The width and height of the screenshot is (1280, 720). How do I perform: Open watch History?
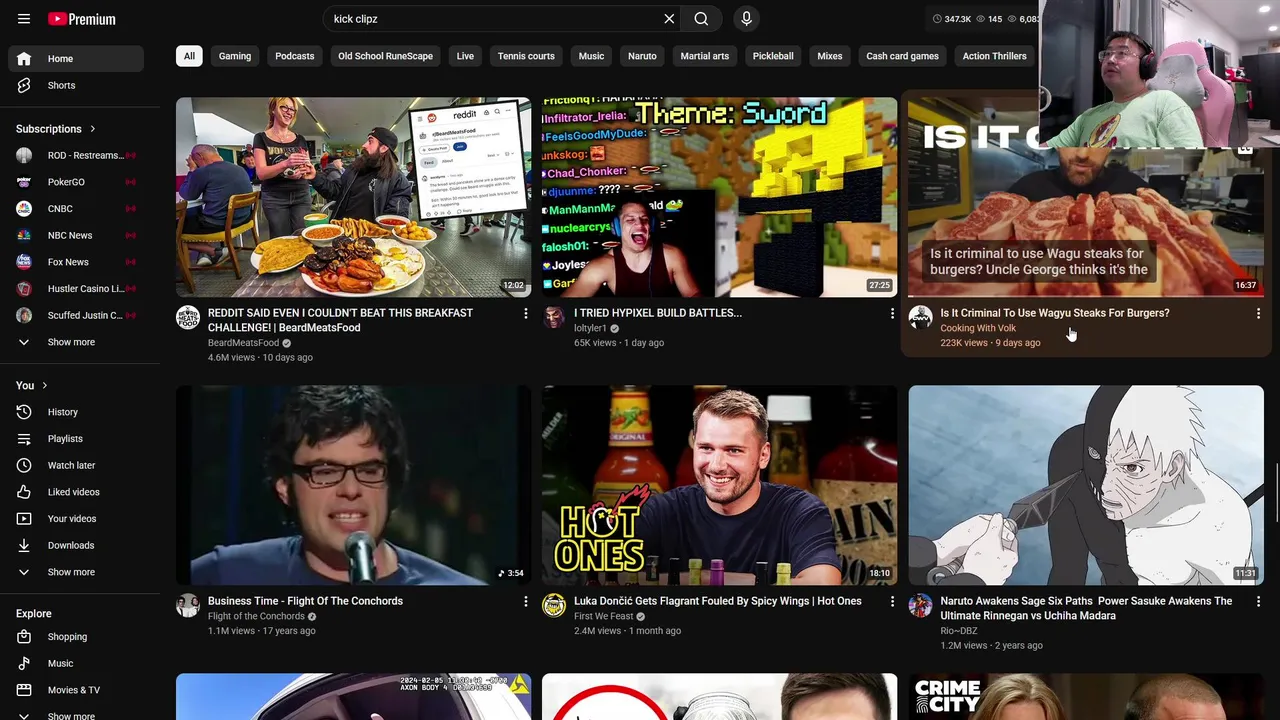coord(76,412)
